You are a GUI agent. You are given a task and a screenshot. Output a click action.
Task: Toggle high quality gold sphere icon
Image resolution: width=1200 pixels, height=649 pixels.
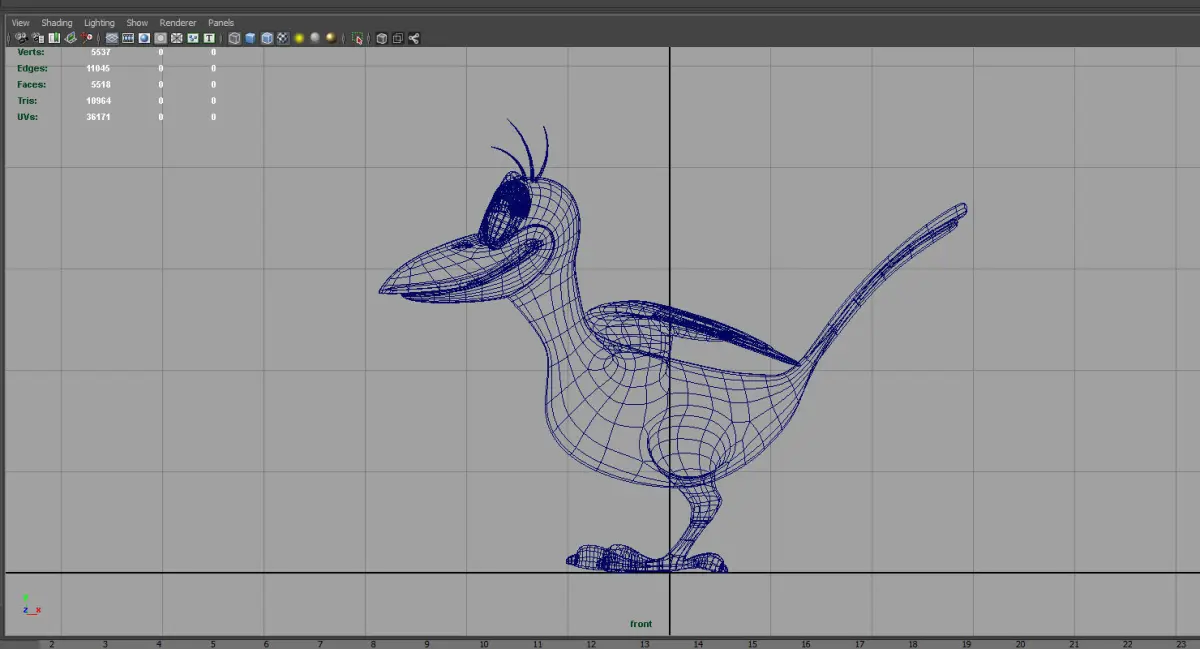pyautogui.click(x=331, y=38)
